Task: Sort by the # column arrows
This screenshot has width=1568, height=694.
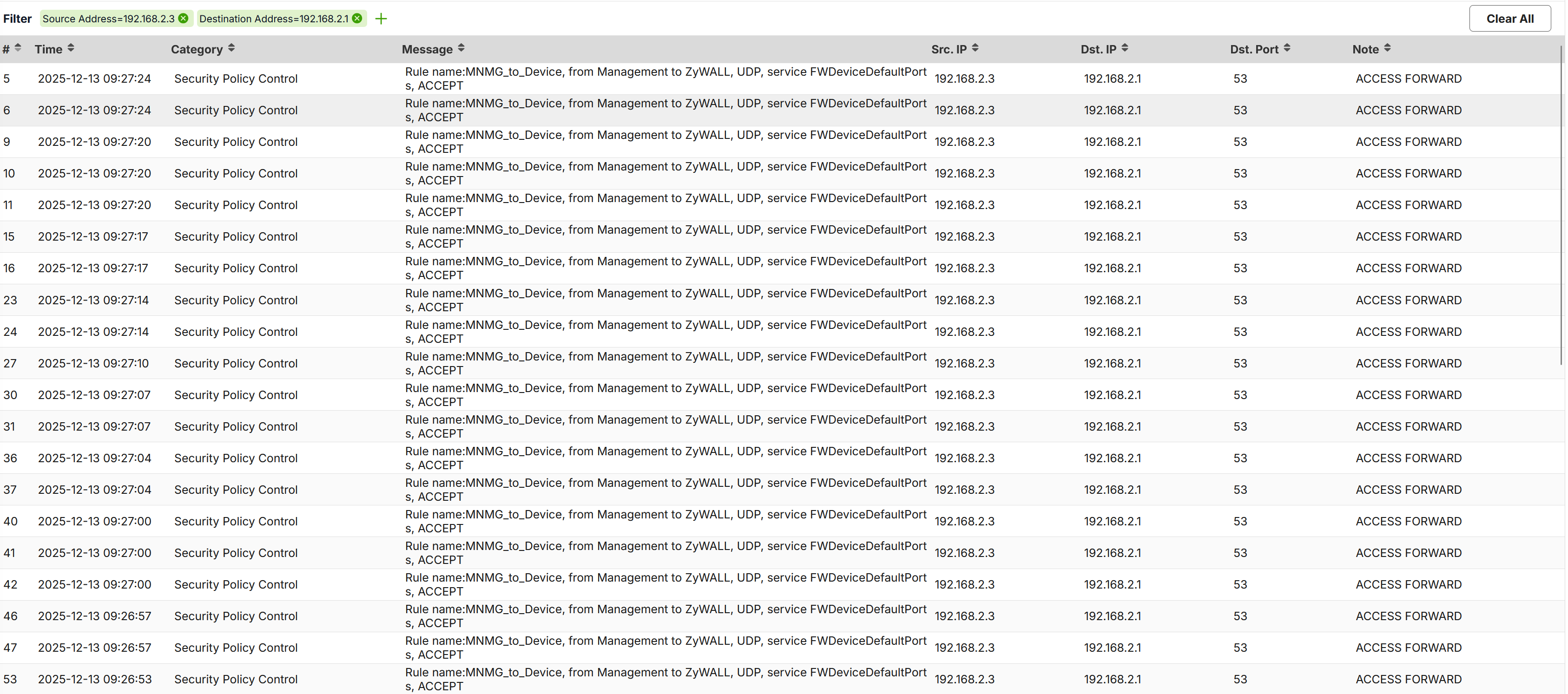Action: coord(18,48)
